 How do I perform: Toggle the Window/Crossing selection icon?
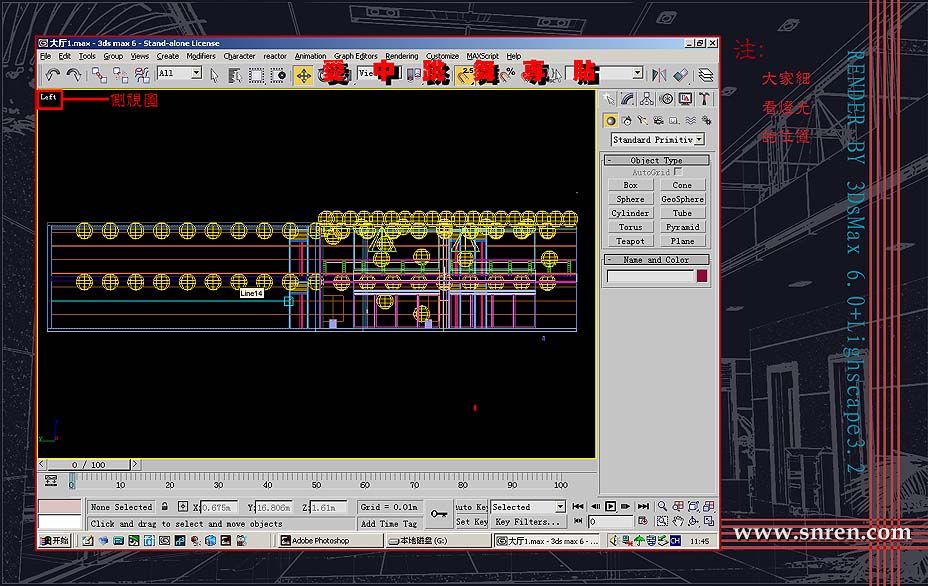[x=278, y=75]
